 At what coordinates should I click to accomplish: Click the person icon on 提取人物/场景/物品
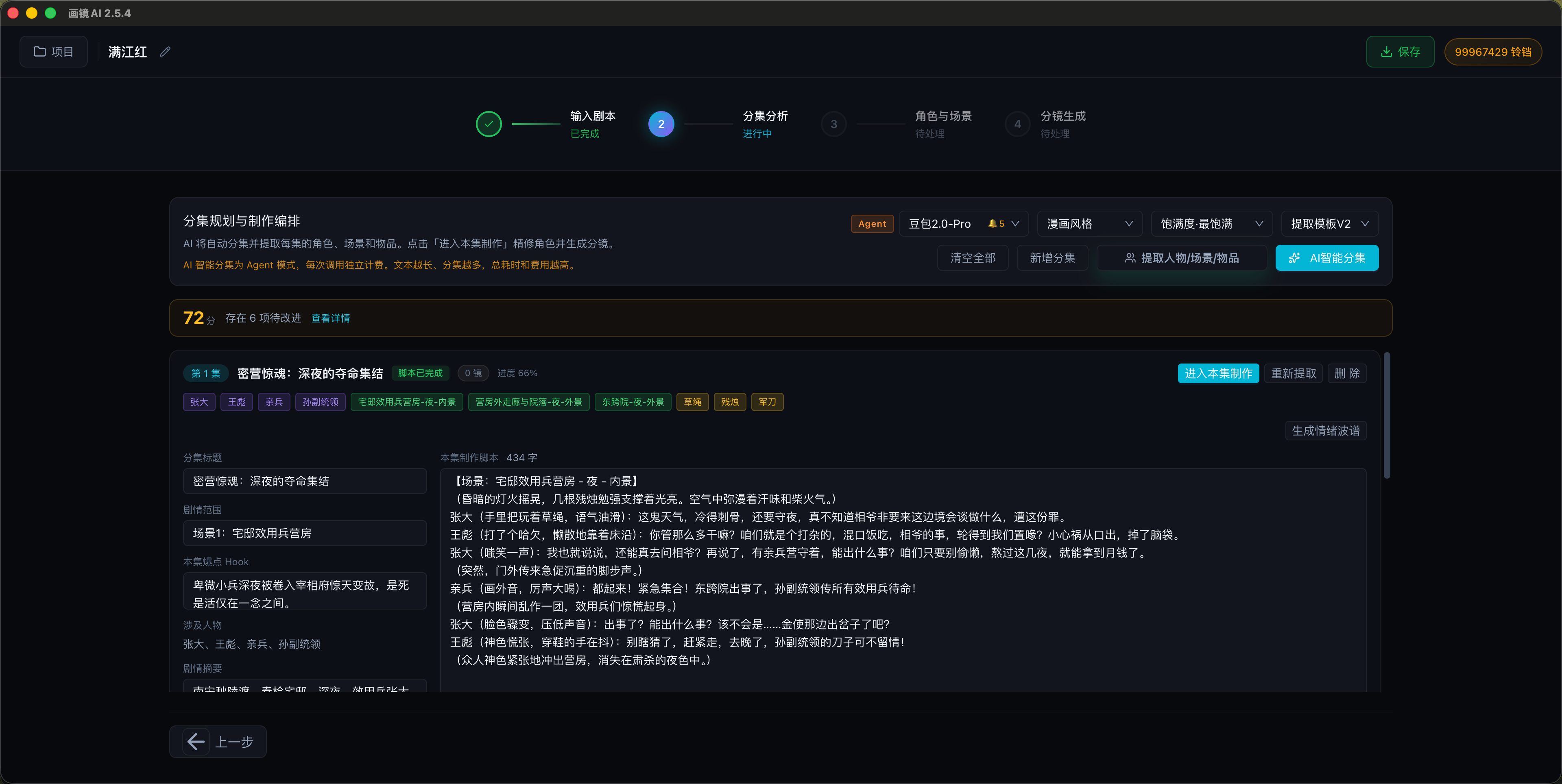[x=1130, y=258]
